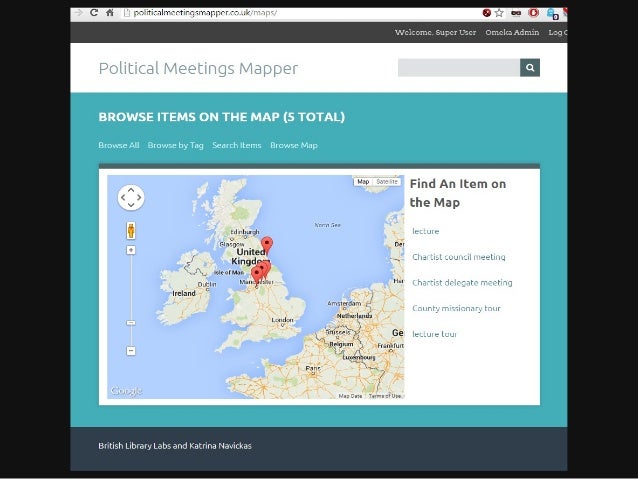Click Welcome, Super User link
638x479 pixels.
click(435, 33)
